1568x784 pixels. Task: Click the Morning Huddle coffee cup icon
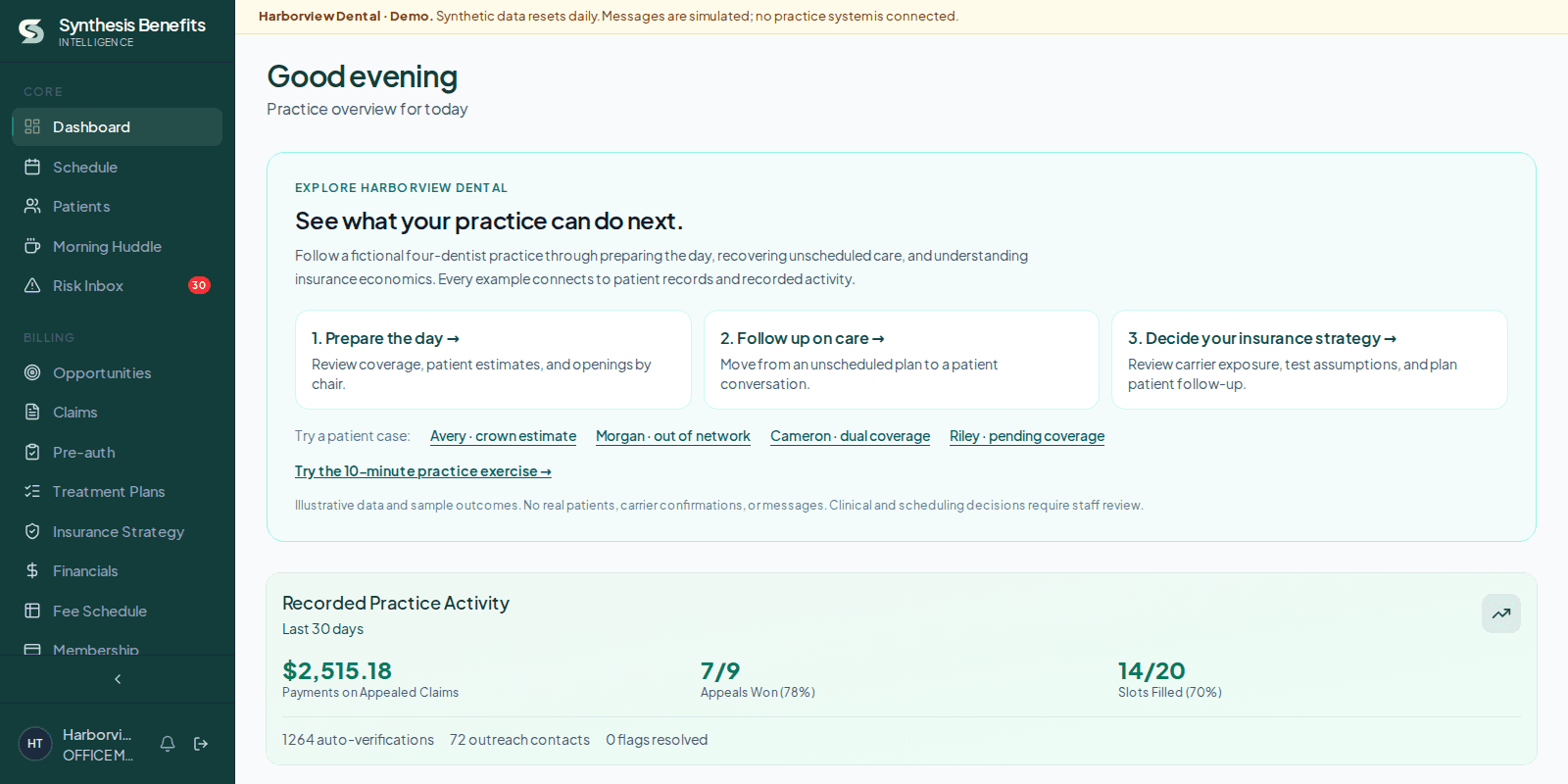32,246
